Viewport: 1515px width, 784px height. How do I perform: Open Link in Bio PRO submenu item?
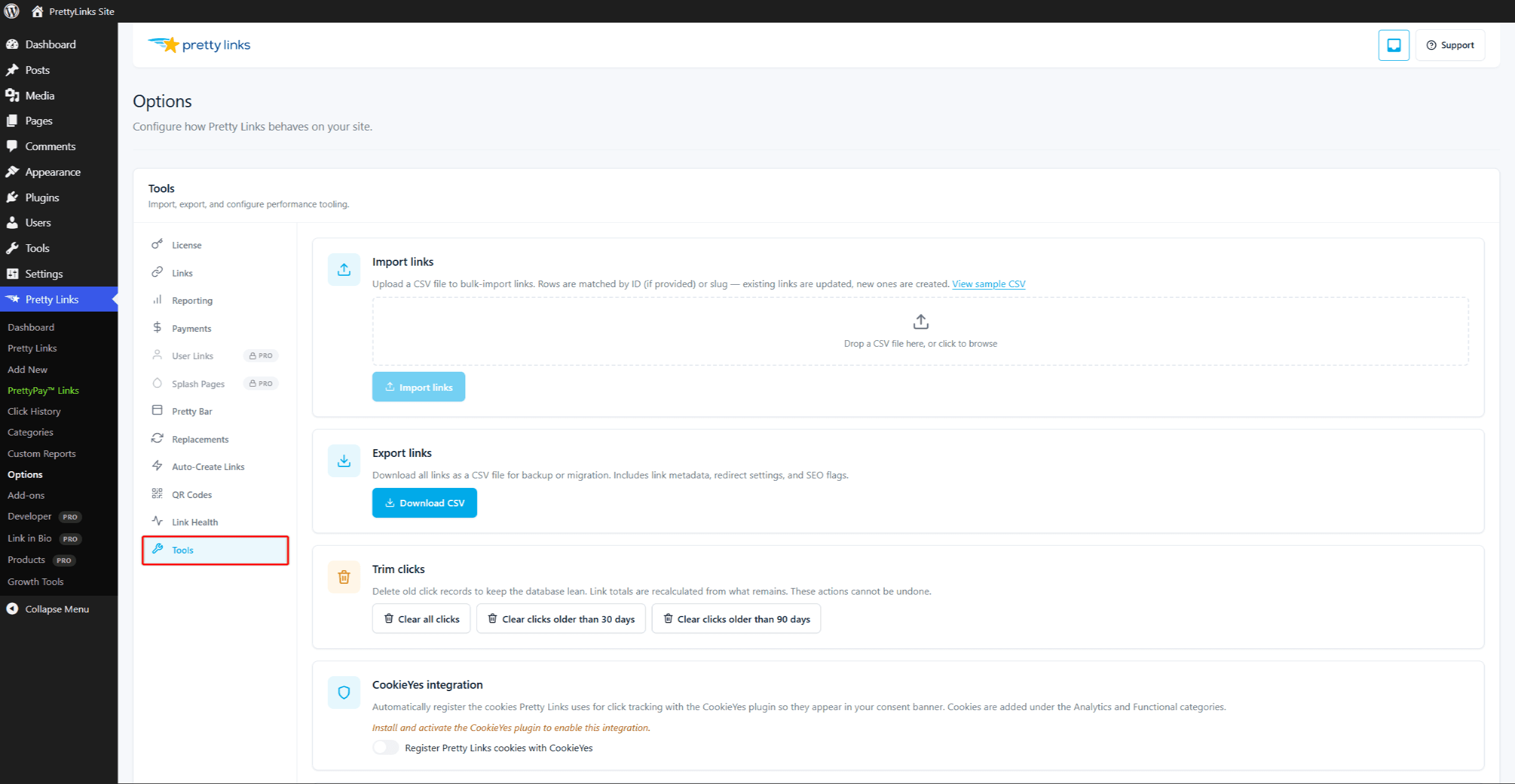pos(45,538)
